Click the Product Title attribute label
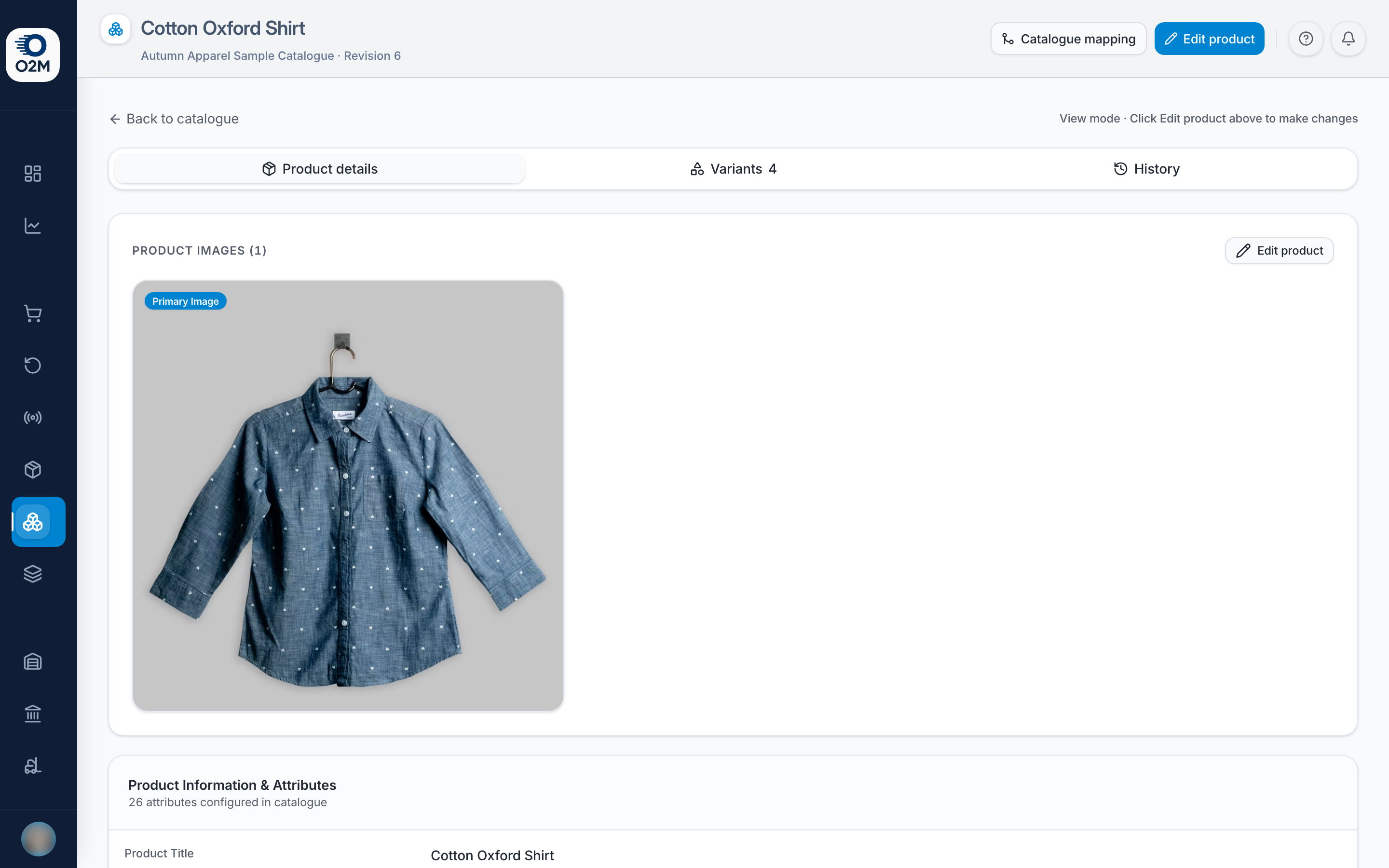 click(x=159, y=854)
